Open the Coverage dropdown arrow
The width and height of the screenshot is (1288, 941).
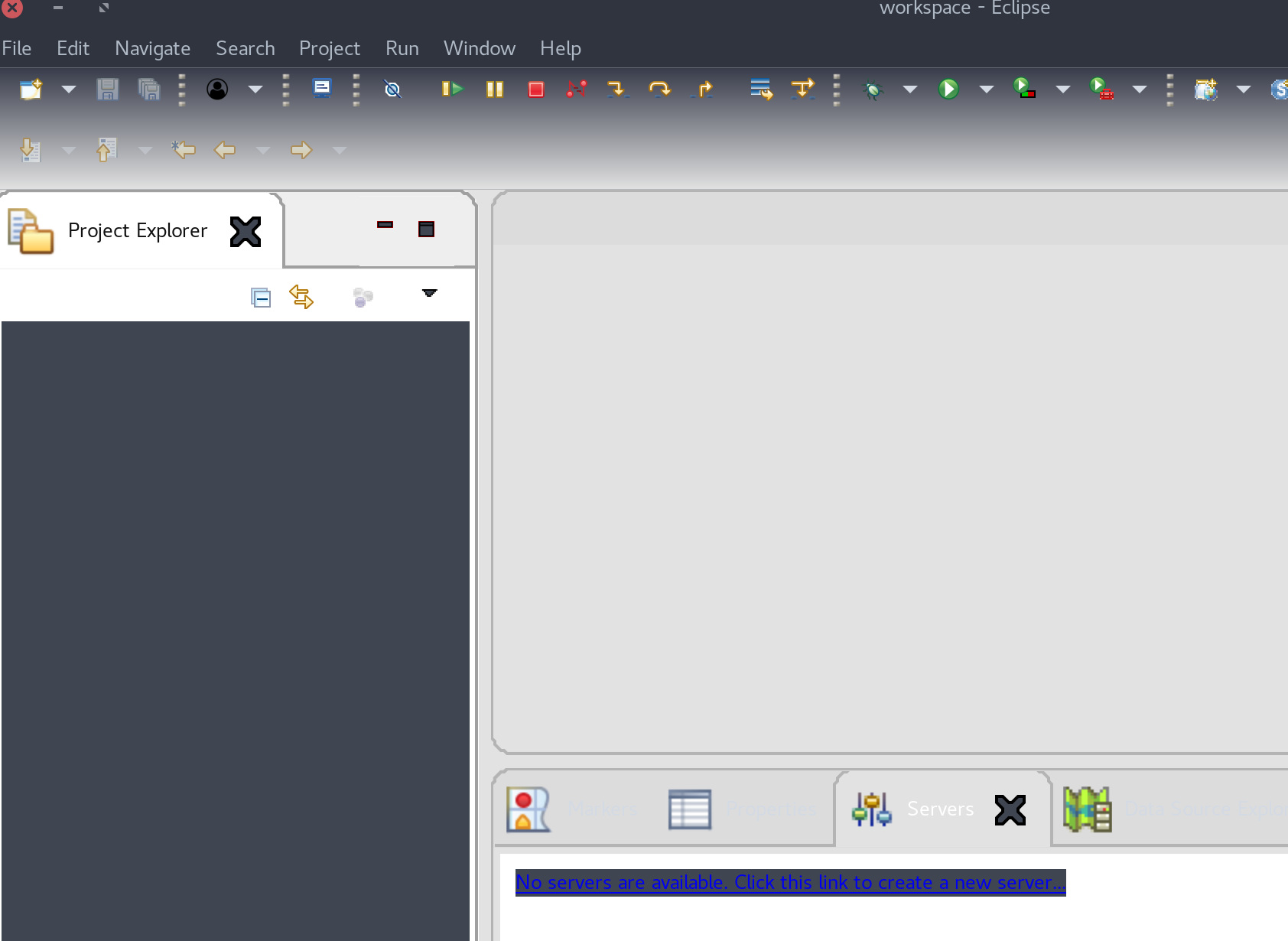(1063, 90)
